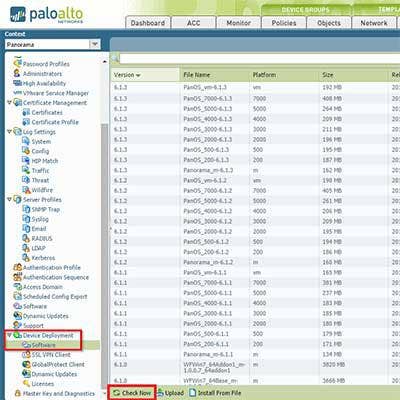Select the PanOS_vm-6.1.3 row
400x400 pixels.
click(255, 87)
